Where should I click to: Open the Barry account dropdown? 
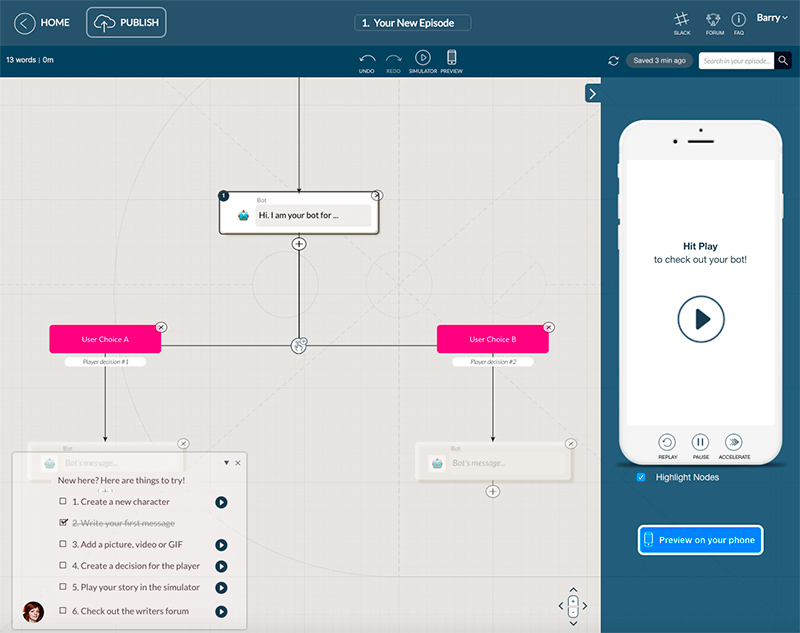(771, 18)
